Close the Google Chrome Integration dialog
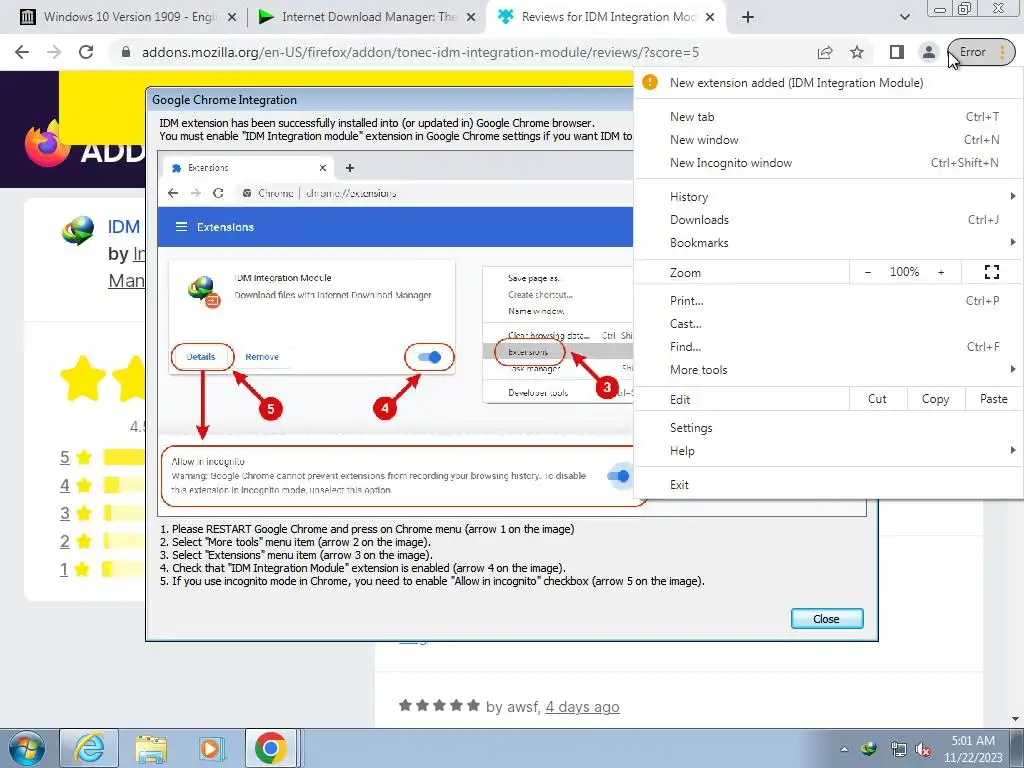 coord(827,618)
